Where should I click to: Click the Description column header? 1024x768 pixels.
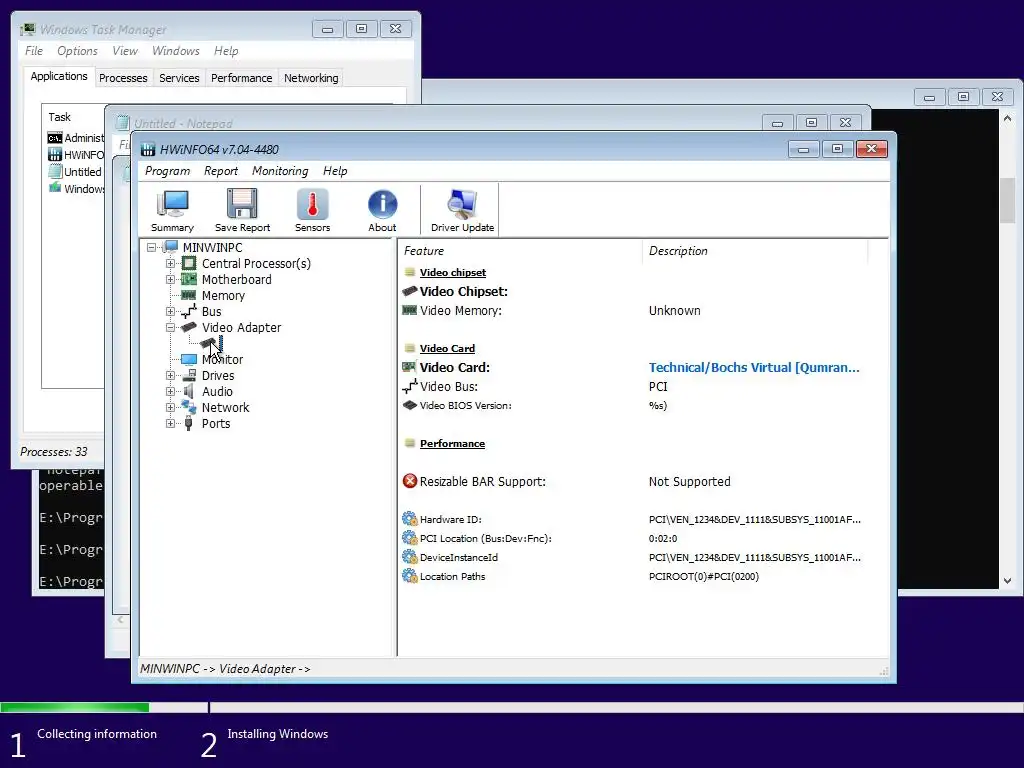(x=756, y=251)
